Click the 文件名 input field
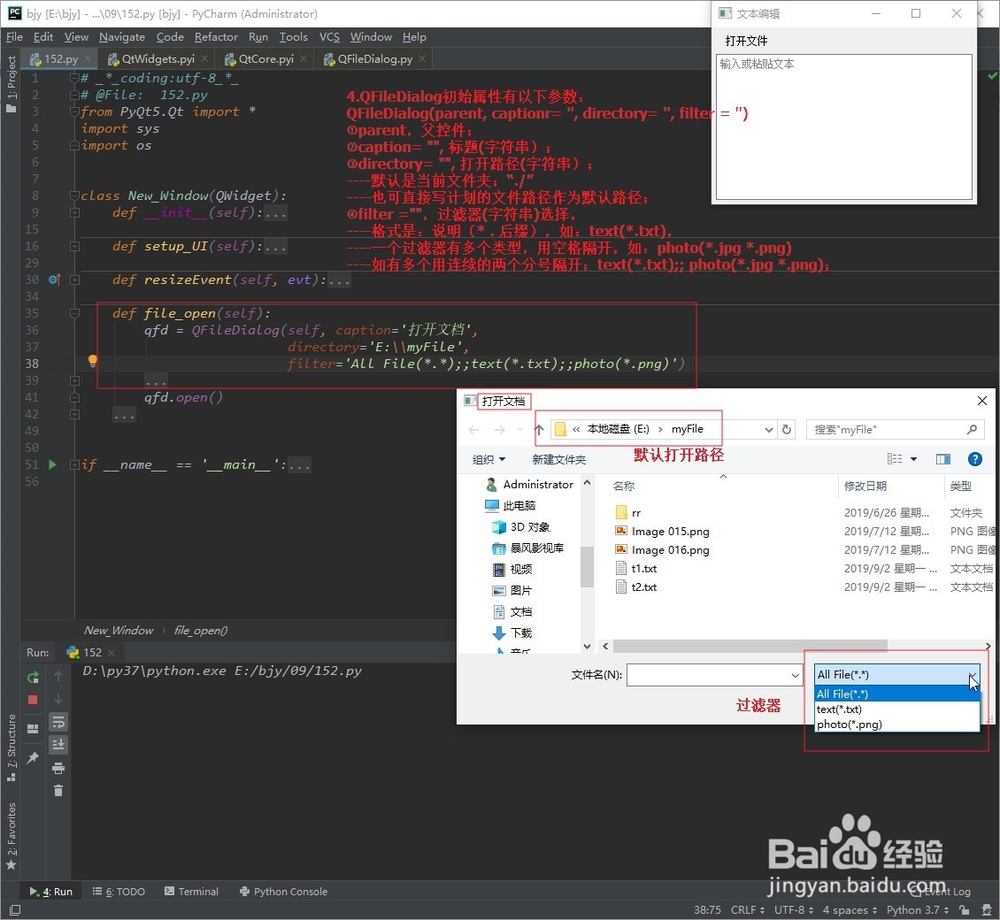The width and height of the screenshot is (1000, 920). click(x=707, y=675)
